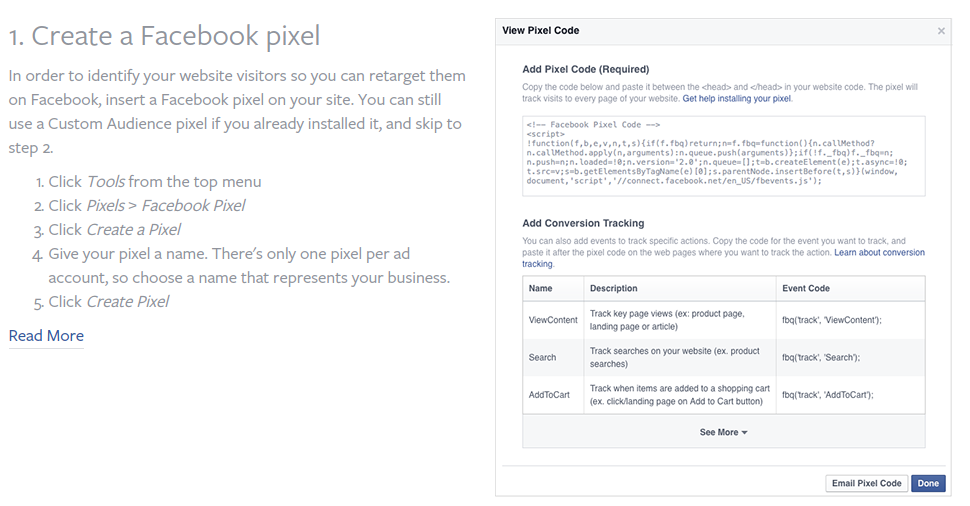Image resolution: width=970 pixels, height=506 pixels.
Task: Follow the Learn about conversion tracking link
Action: coord(878,253)
